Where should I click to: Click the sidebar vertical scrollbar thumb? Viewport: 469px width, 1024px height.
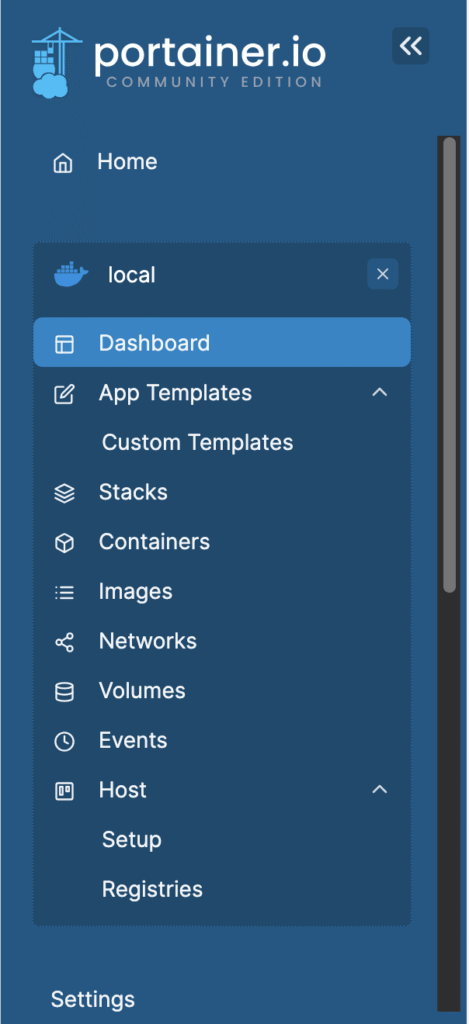[449, 364]
